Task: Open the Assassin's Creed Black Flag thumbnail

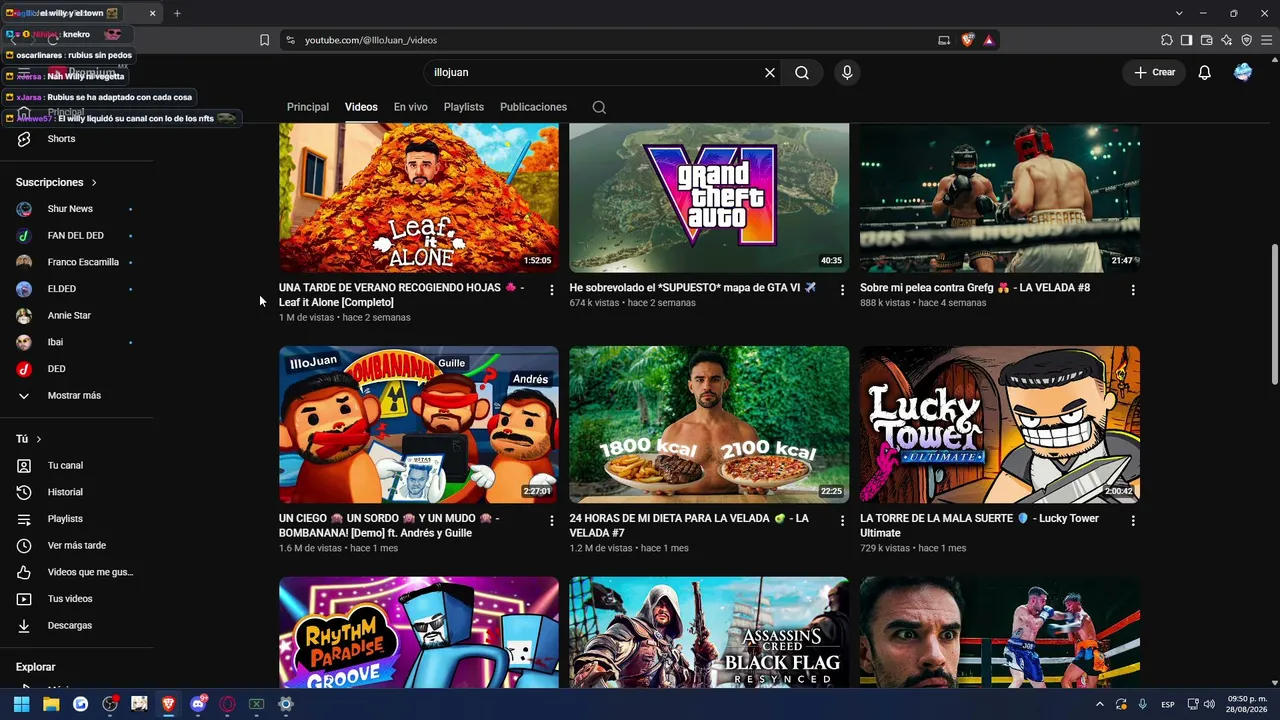Action: (709, 632)
